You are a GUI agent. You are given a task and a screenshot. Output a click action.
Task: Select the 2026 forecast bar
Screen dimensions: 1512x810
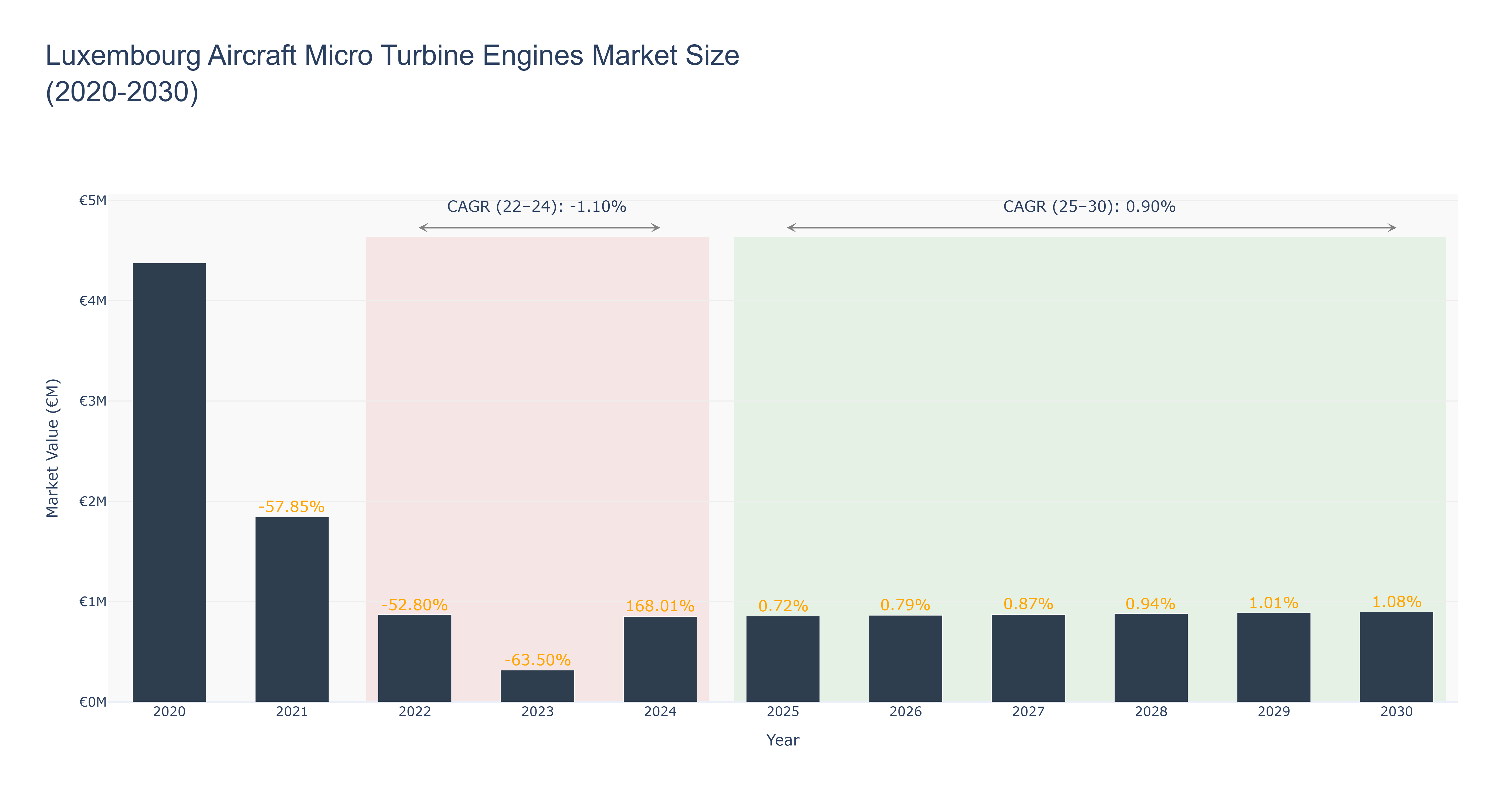pos(905,658)
